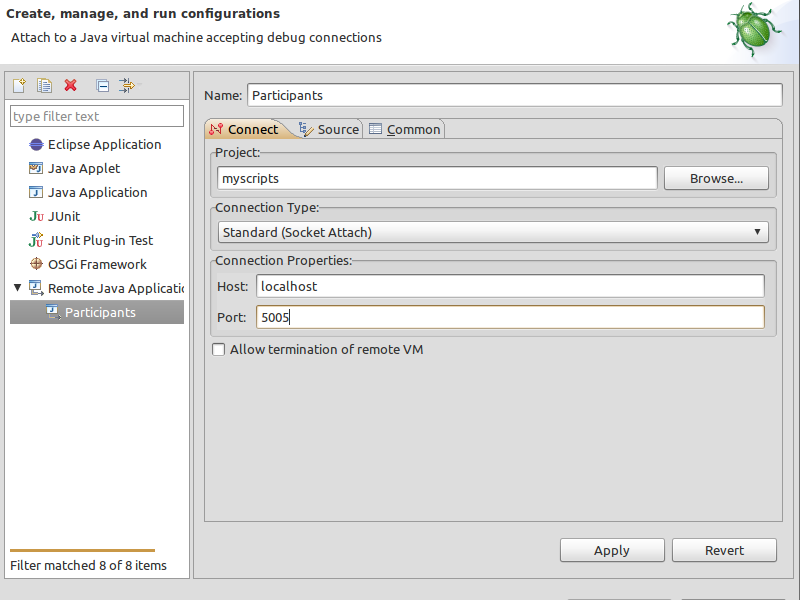The width and height of the screenshot is (800, 600).
Task: Select the Participants configuration entry
Action: tap(97, 312)
